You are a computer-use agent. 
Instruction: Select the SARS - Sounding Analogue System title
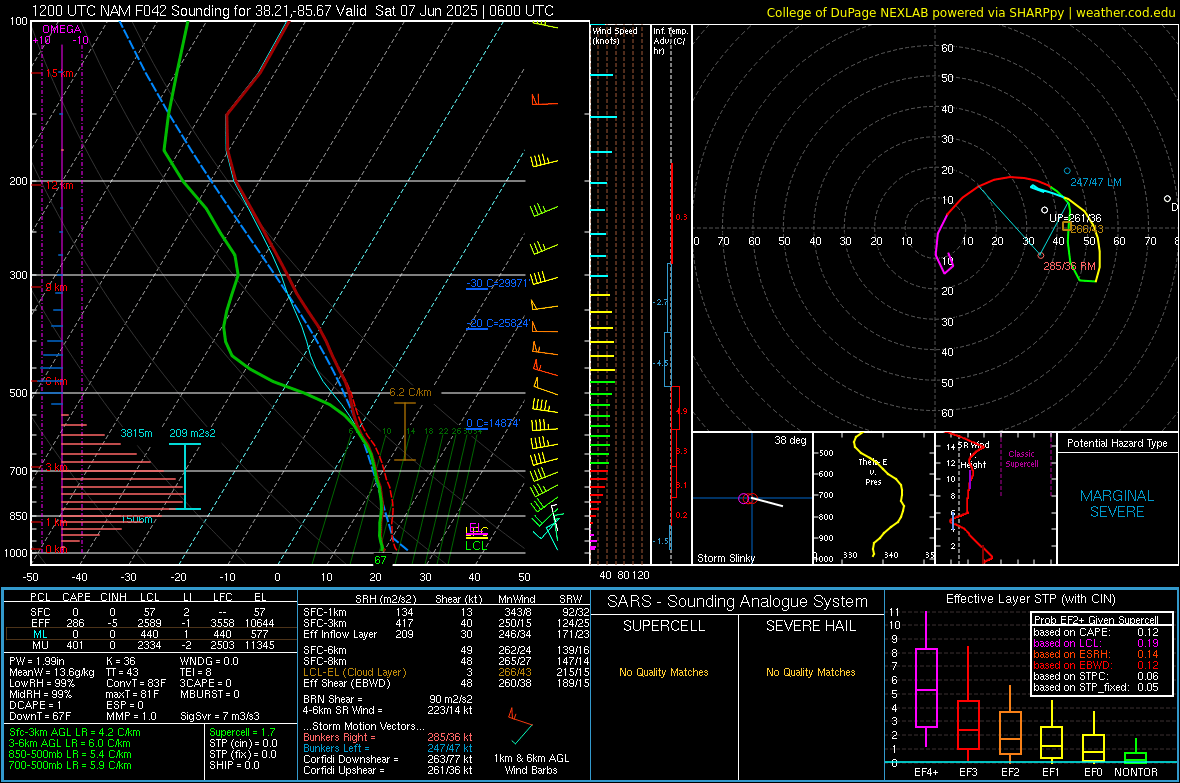(738, 601)
